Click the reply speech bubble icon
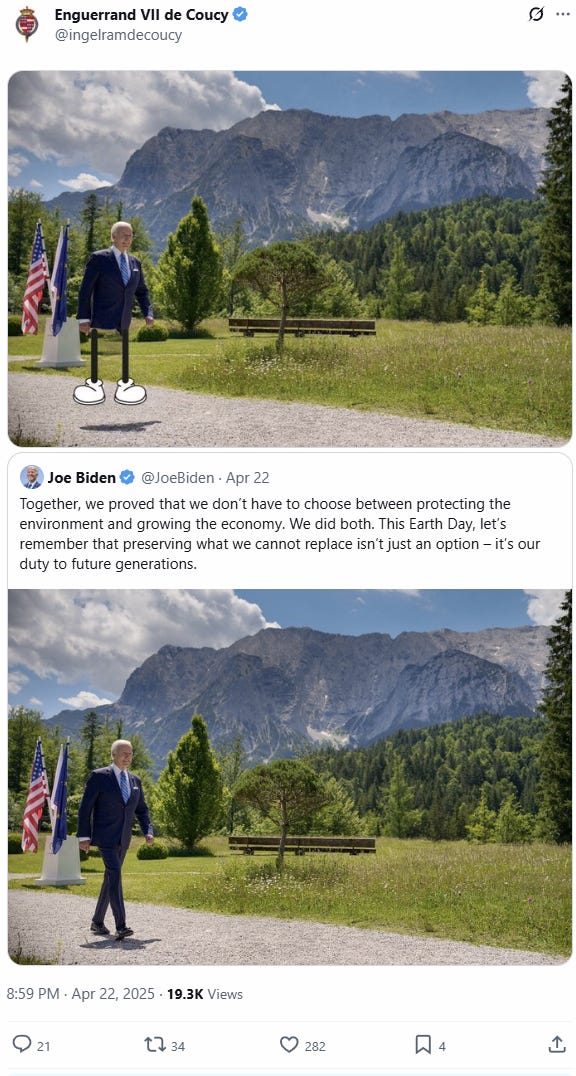 point(22,1044)
